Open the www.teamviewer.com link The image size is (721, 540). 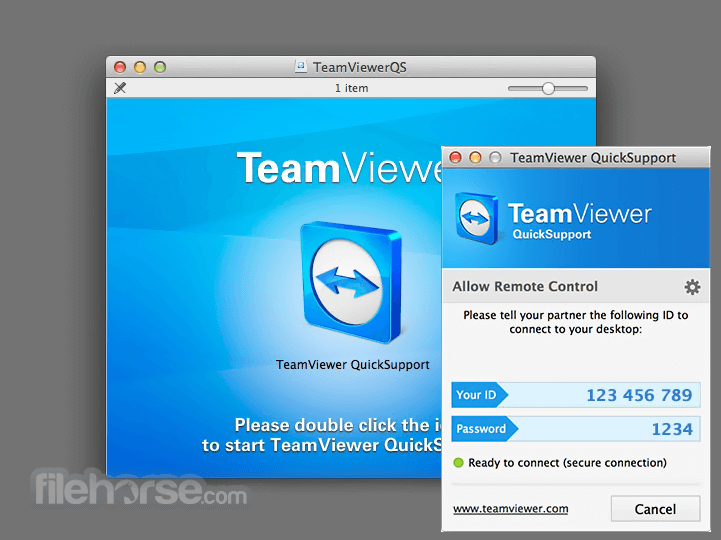(x=510, y=509)
